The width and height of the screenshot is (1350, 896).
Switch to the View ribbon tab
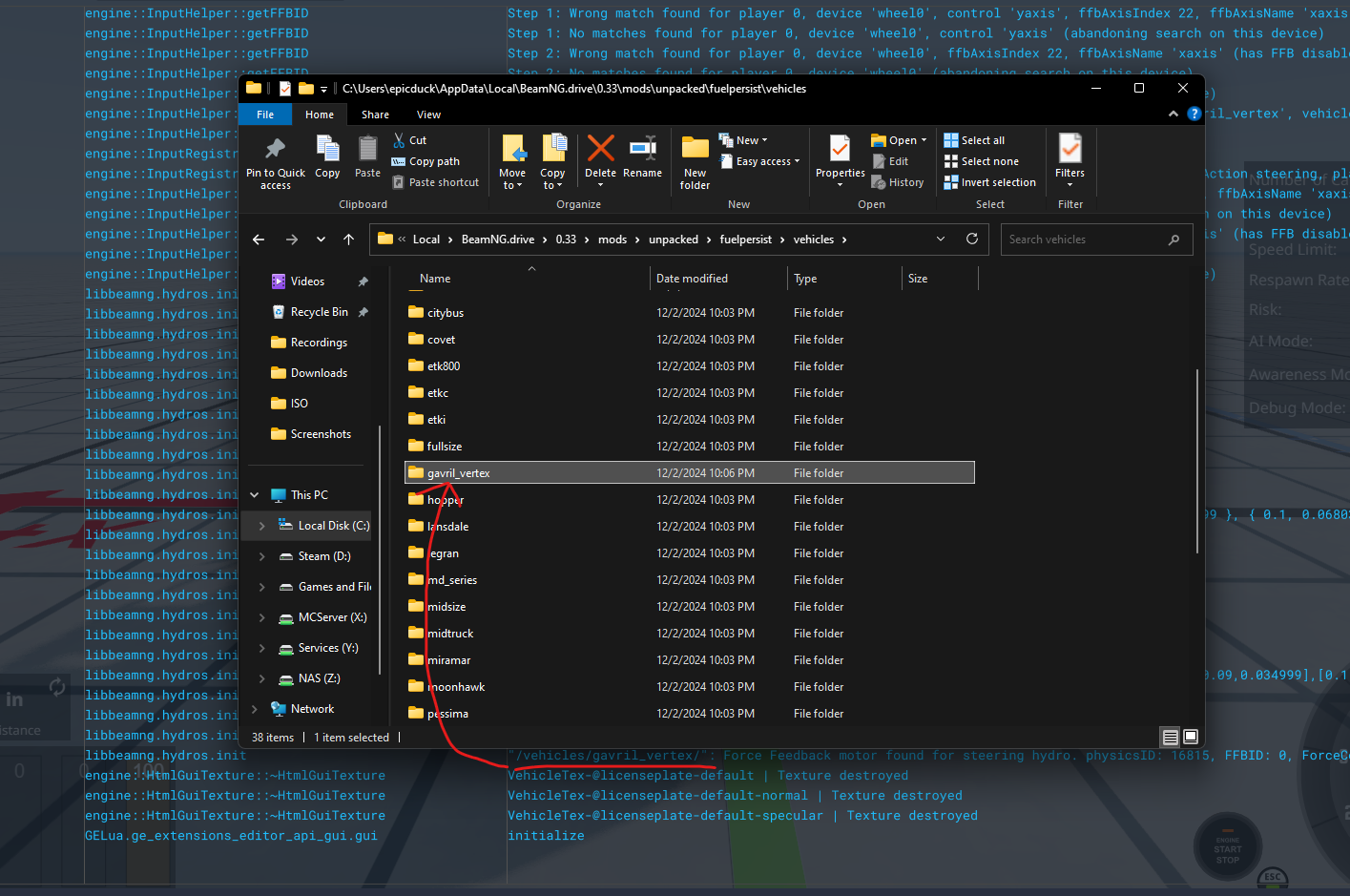tap(428, 115)
